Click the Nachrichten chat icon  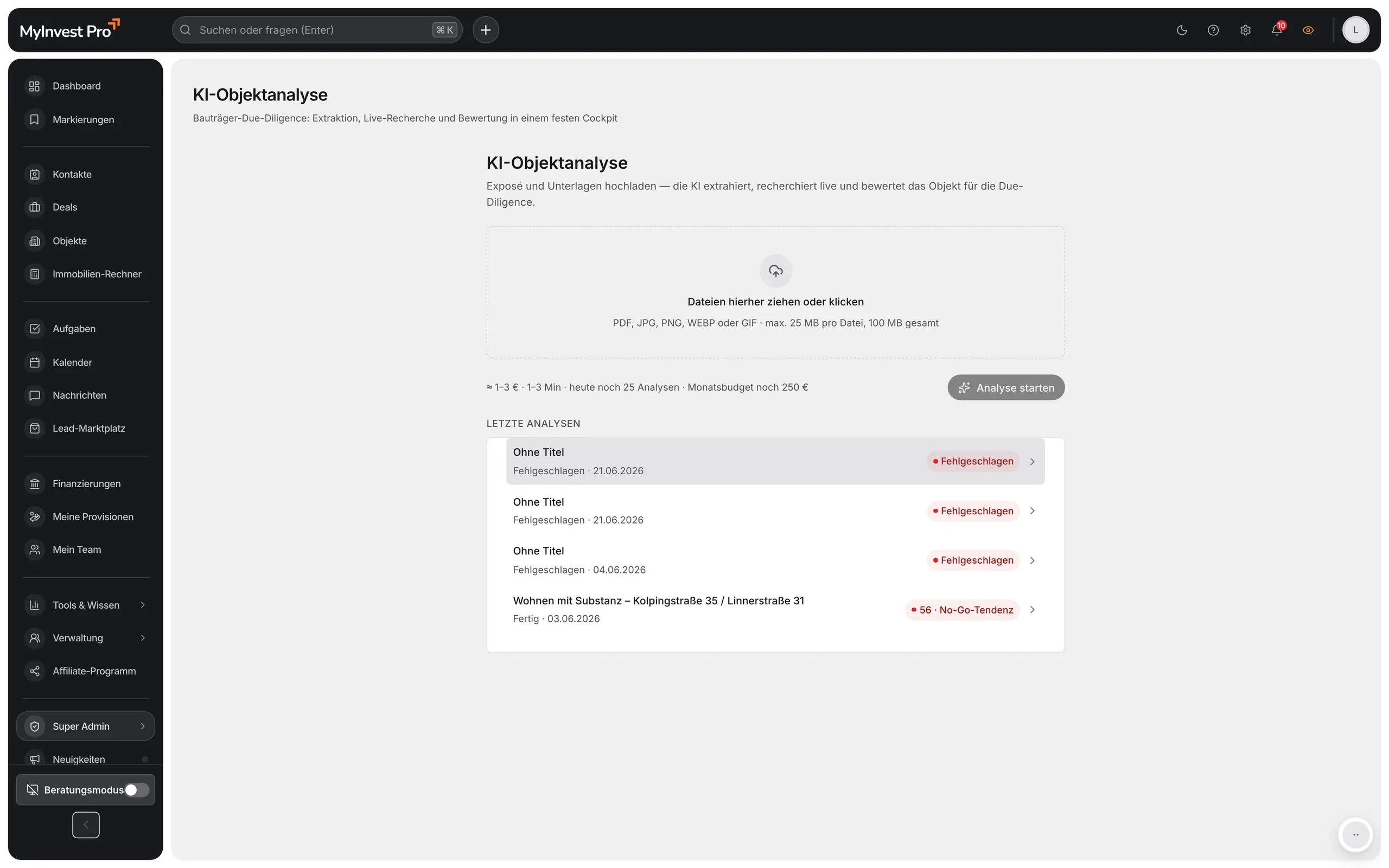tap(34, 395)
